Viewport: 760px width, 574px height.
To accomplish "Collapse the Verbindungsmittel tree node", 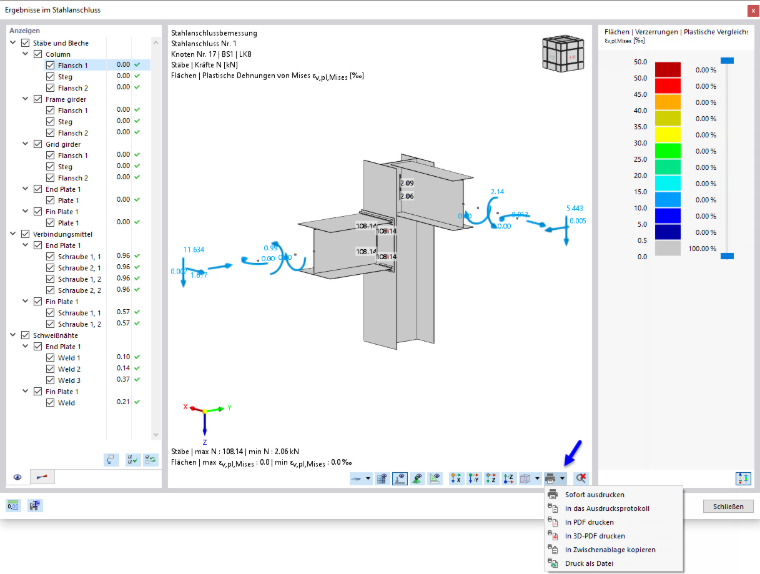I will (13, 234).
